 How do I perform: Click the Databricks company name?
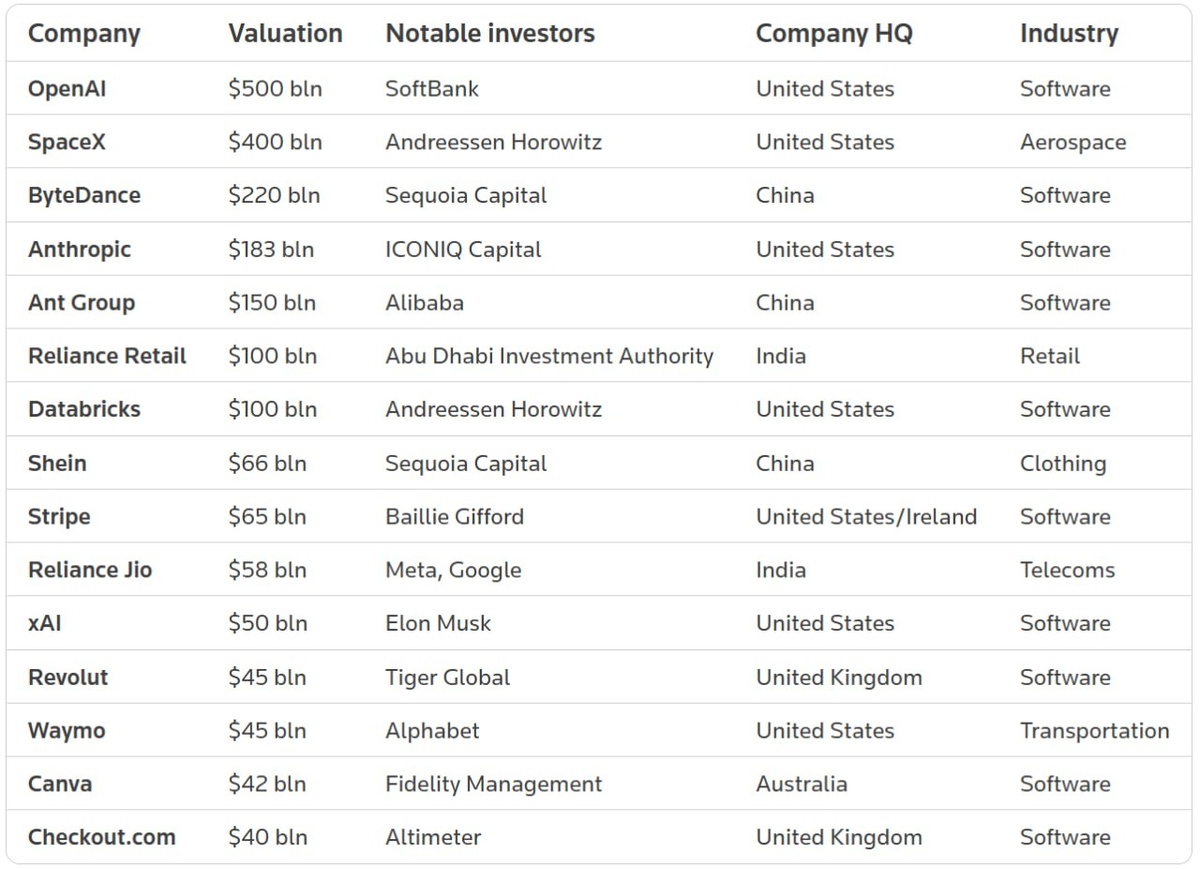click(x=84, y=410)
